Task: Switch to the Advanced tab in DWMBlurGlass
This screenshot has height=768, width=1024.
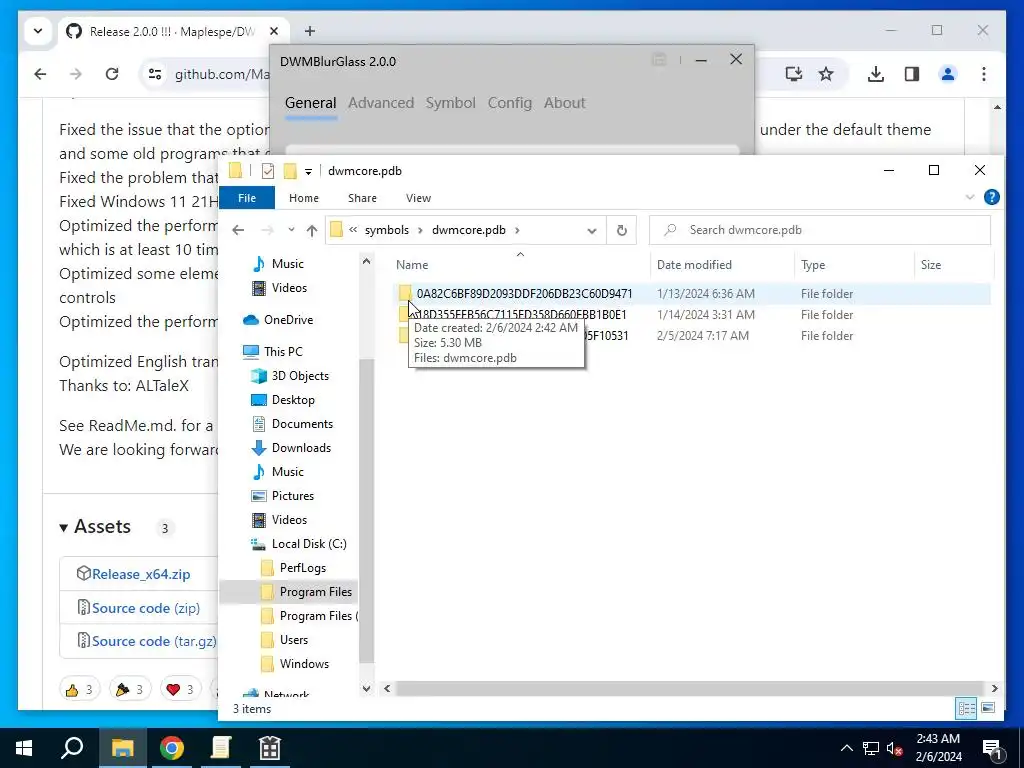Action: (x=381, y=103)
